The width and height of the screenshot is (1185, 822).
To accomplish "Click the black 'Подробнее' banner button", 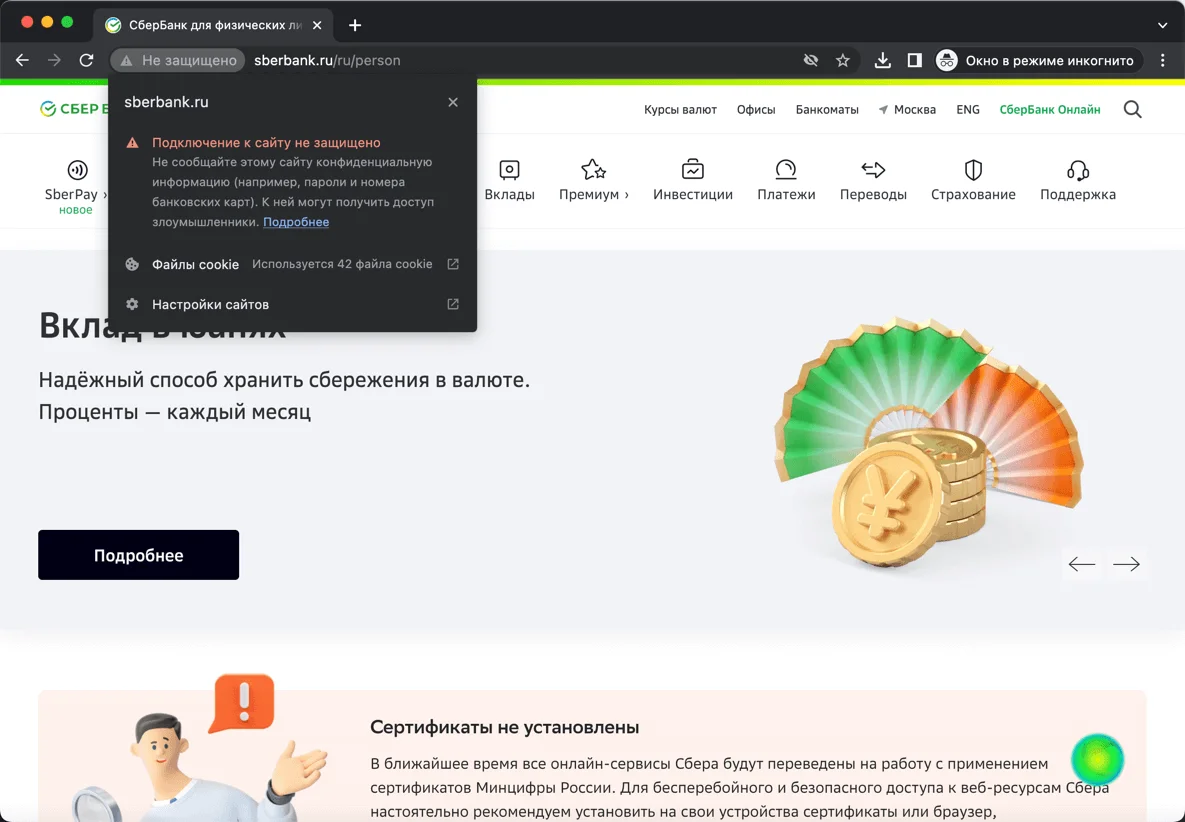I will click(138, 555).
